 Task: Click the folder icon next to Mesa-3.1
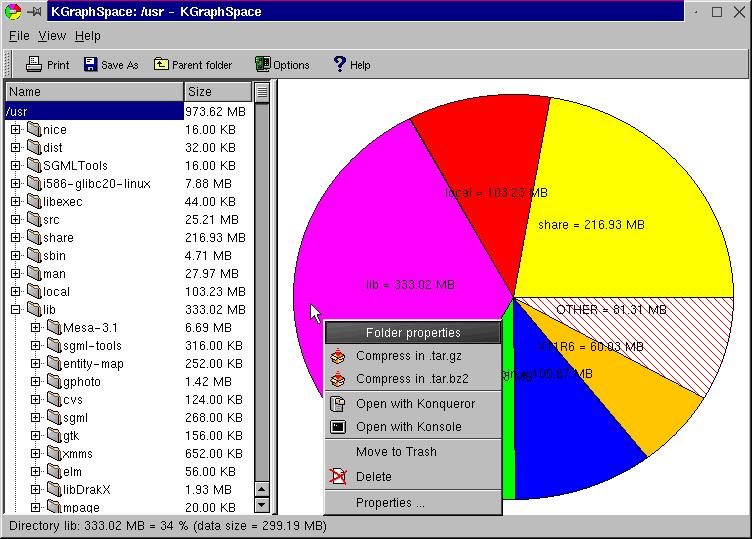pos(54,327)
